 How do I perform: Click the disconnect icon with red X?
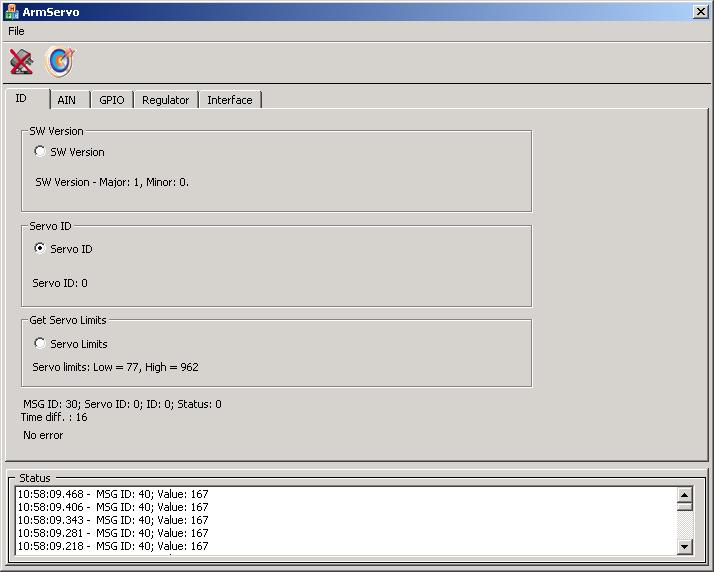21,61
